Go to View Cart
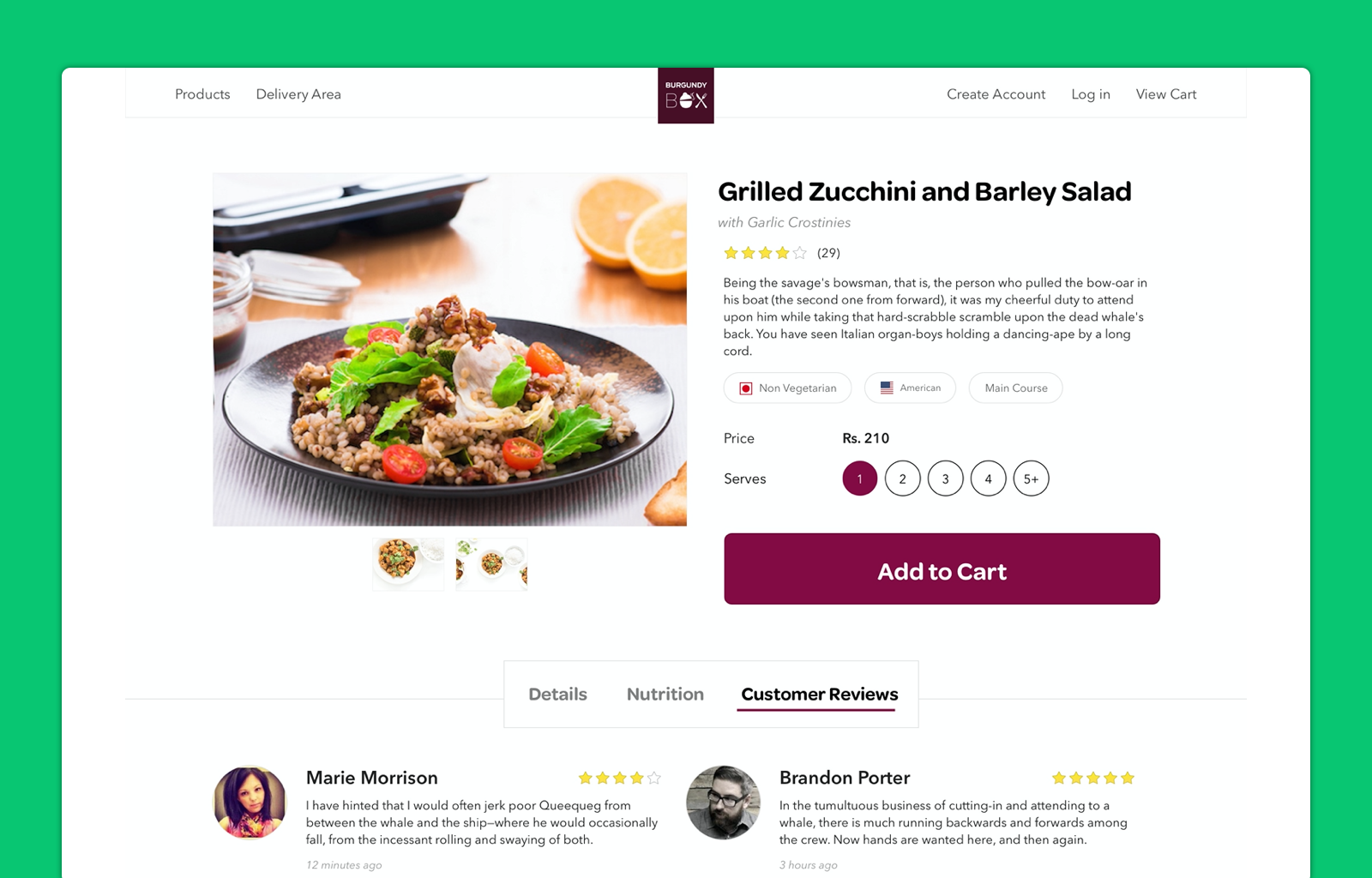1372x878 pixels. pos(1165,94)
